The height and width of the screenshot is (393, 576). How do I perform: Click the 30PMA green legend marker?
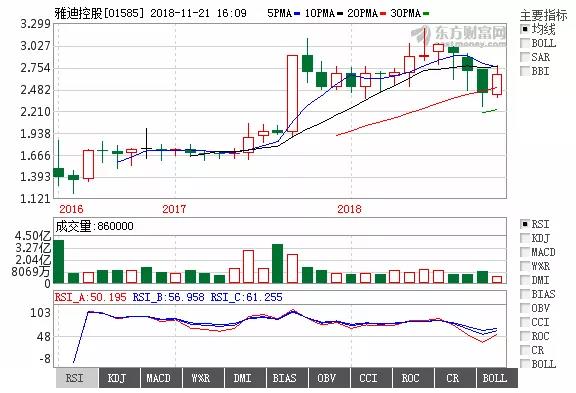(426, 14)
